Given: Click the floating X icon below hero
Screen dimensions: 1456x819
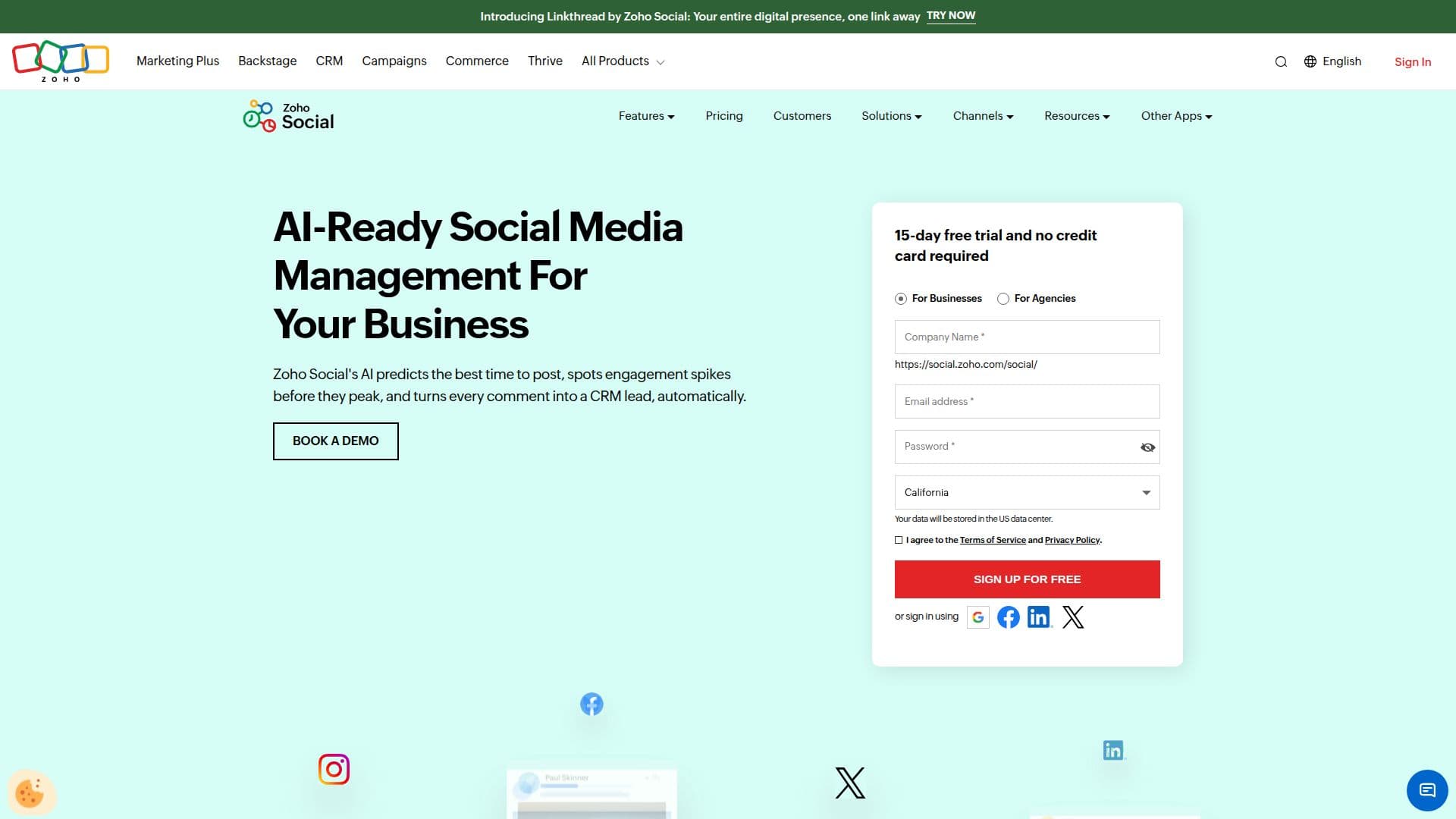Looking at the screenshot, I should click(850, 783).
